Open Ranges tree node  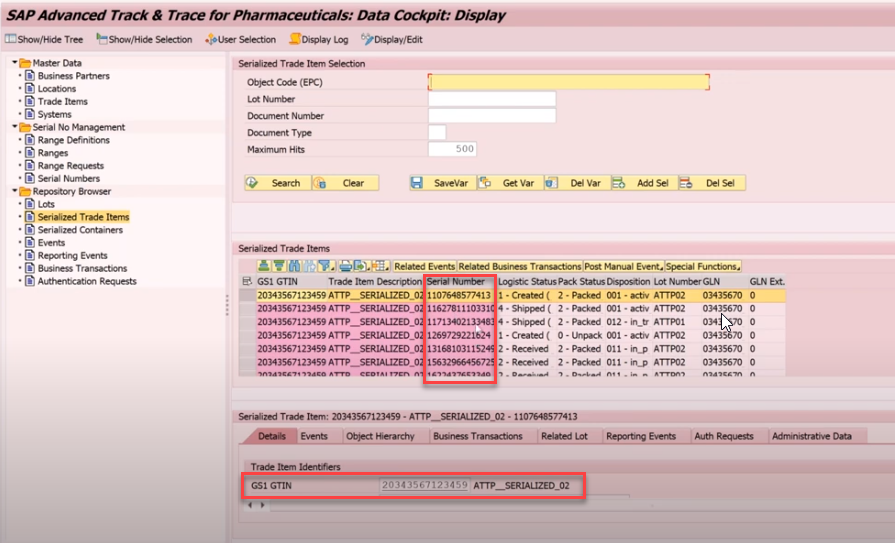53,153
